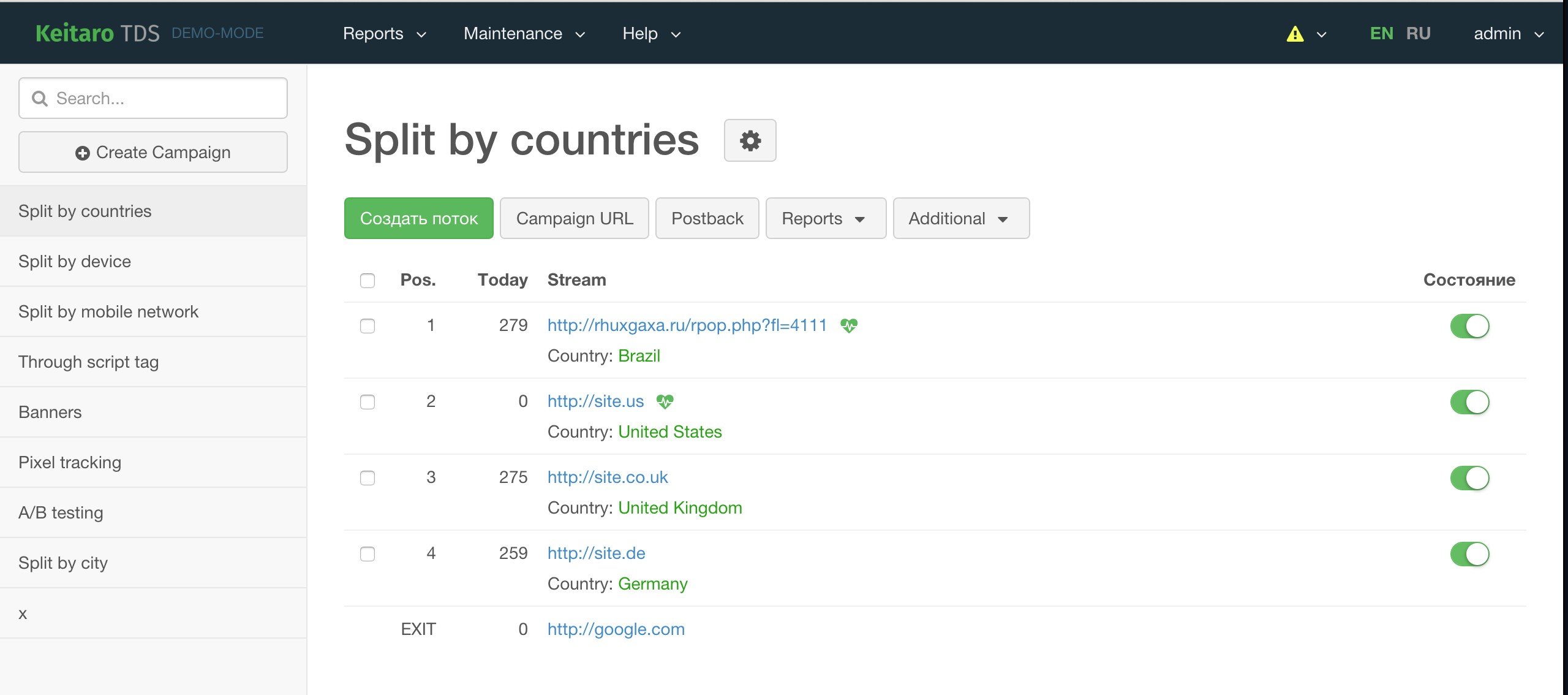The width and height of the screenshot is (1568, 695).
Task: Click the United States country filter text
Action: point(670,432)
